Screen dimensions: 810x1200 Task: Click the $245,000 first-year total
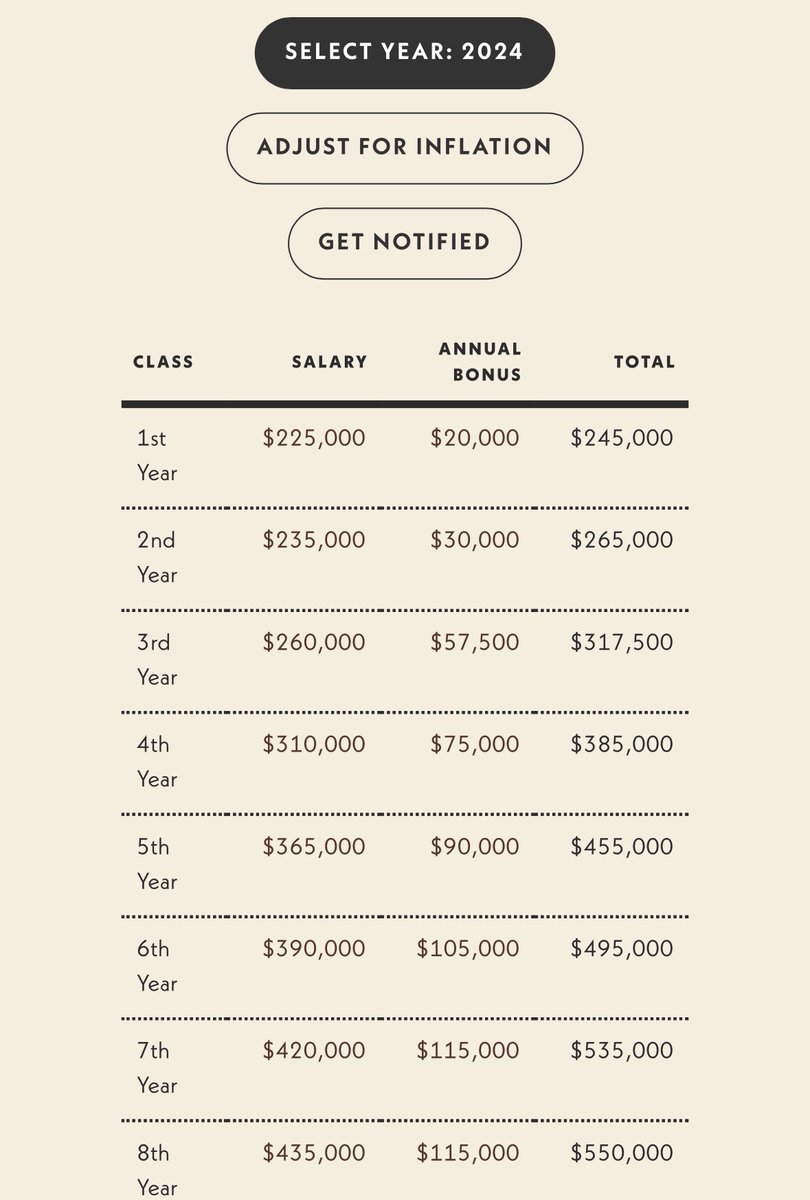point(622,438)
